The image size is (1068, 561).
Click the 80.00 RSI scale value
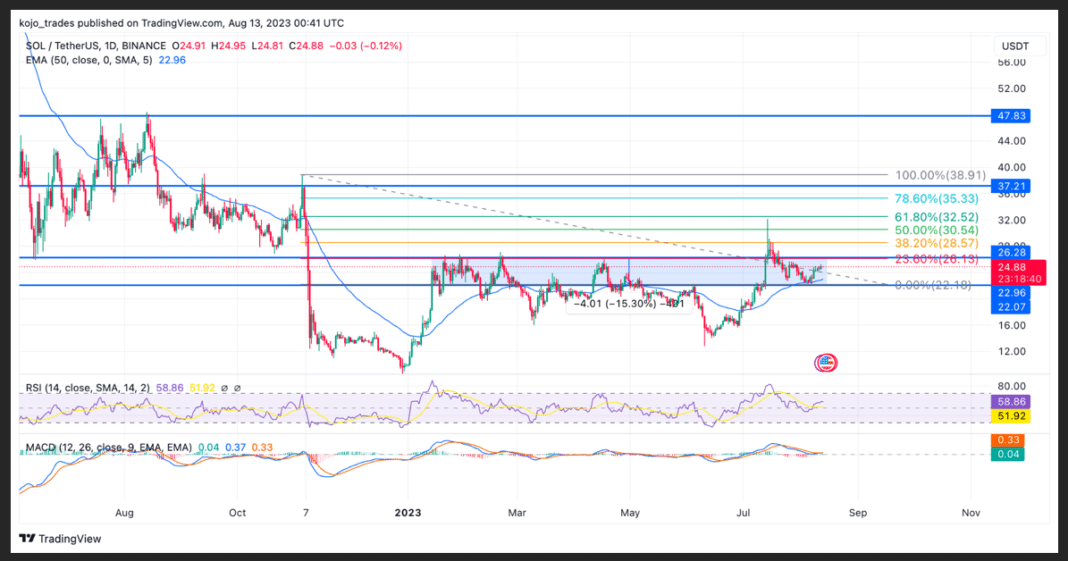click(1011, 386)
